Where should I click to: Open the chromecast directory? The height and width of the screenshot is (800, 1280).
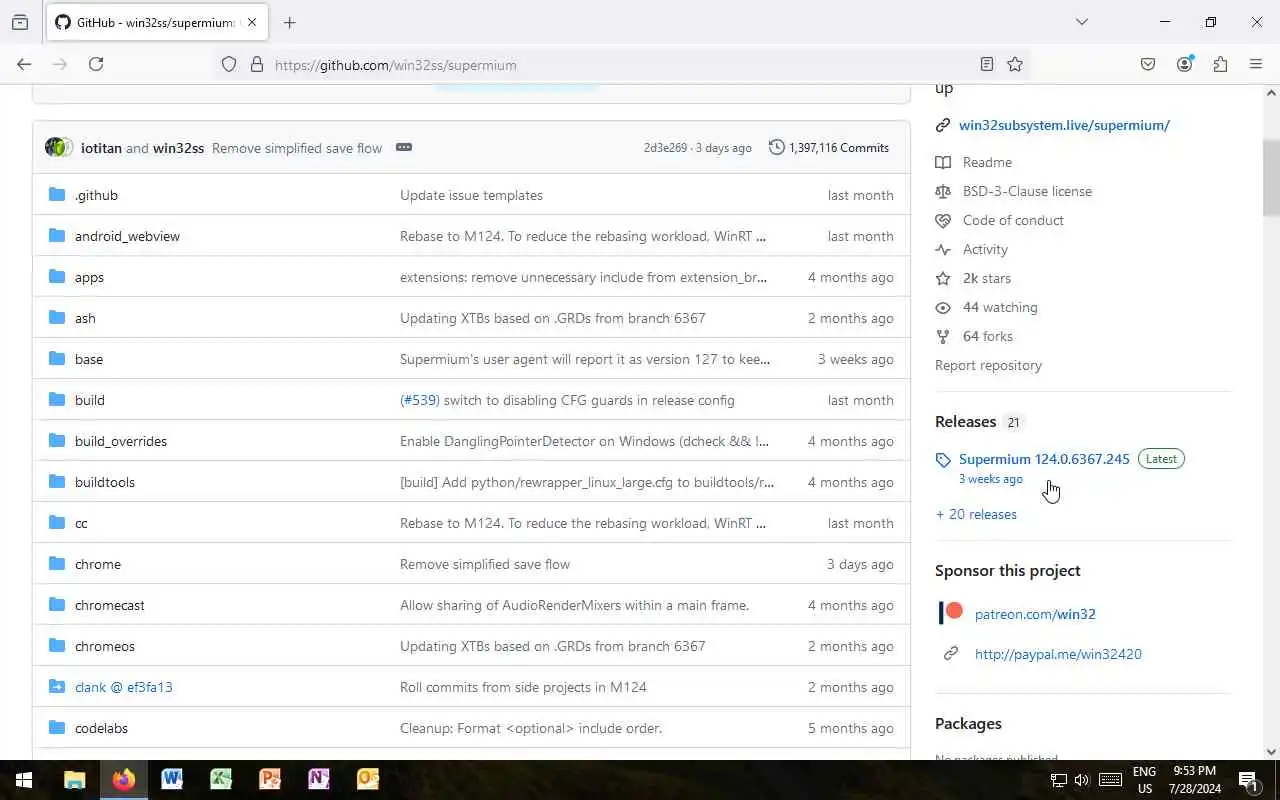click(x=110, y=605)
